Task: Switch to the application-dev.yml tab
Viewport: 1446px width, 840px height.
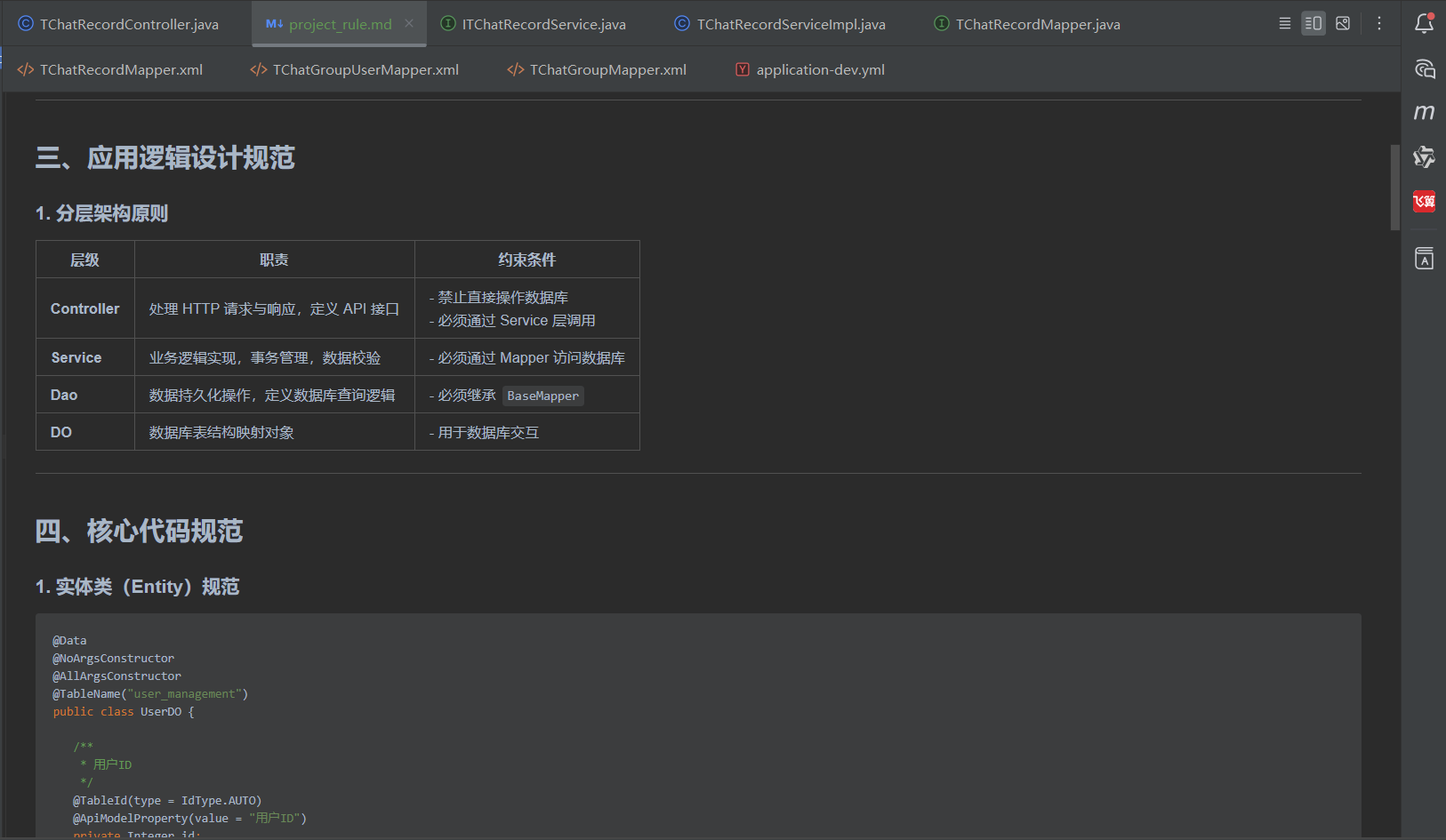Action: [819, 69]
